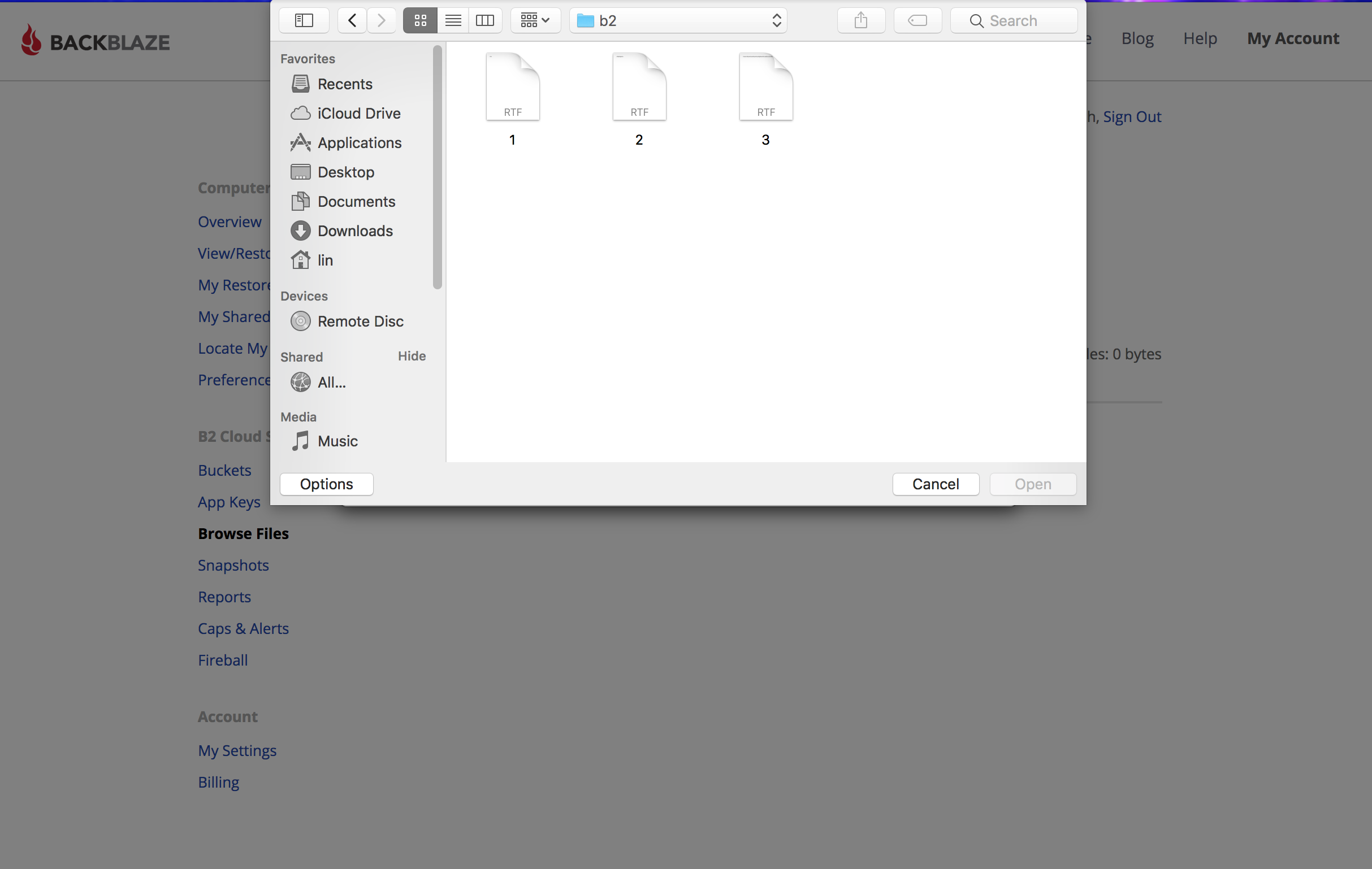Click the Backblaze logo
This screenshot has width=1372, height=869.
(x=95, y=41)
